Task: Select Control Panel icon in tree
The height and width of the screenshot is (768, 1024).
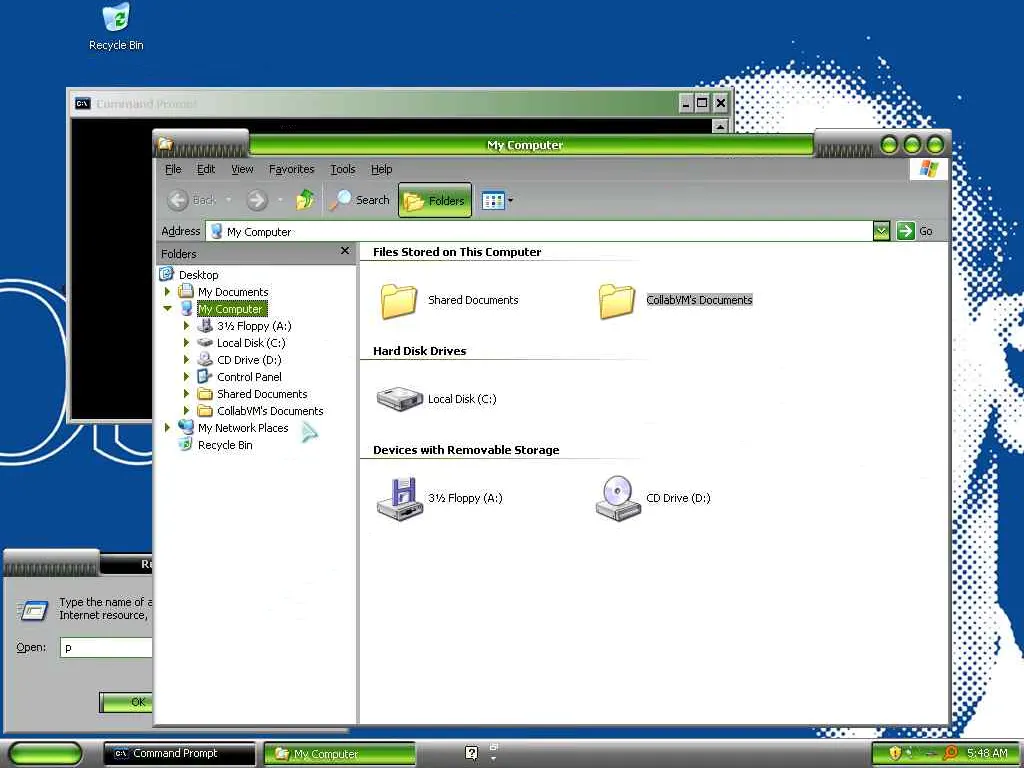Action: (x=205, y=376)
